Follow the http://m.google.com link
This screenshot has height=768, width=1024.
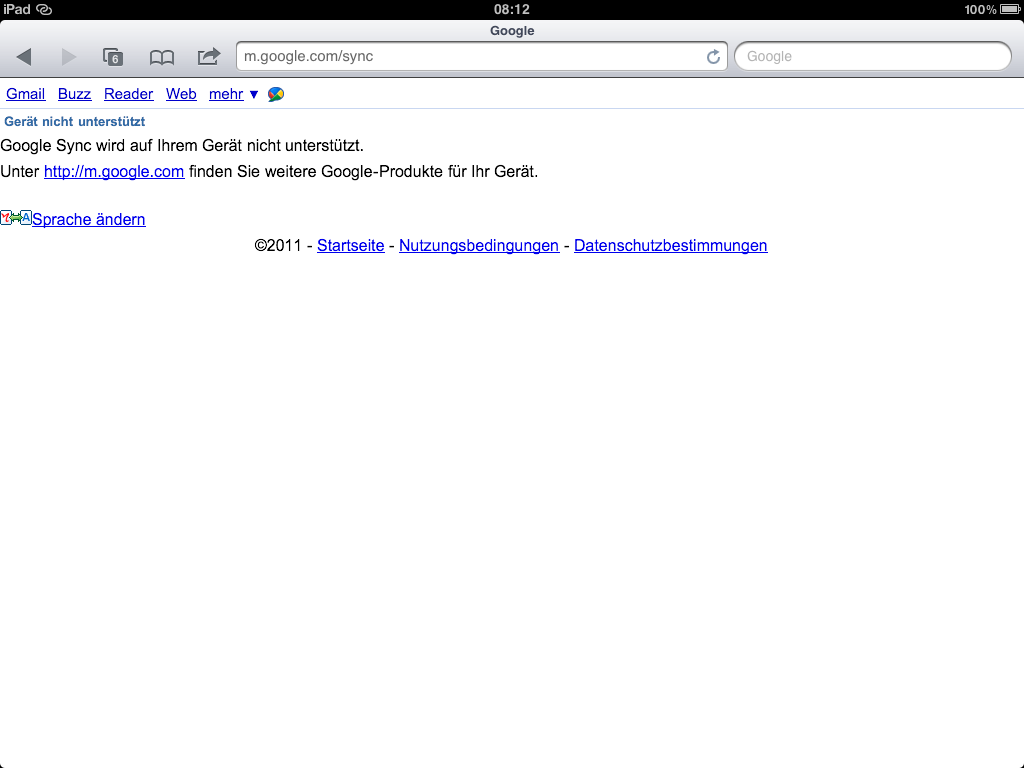pos(114,172)
